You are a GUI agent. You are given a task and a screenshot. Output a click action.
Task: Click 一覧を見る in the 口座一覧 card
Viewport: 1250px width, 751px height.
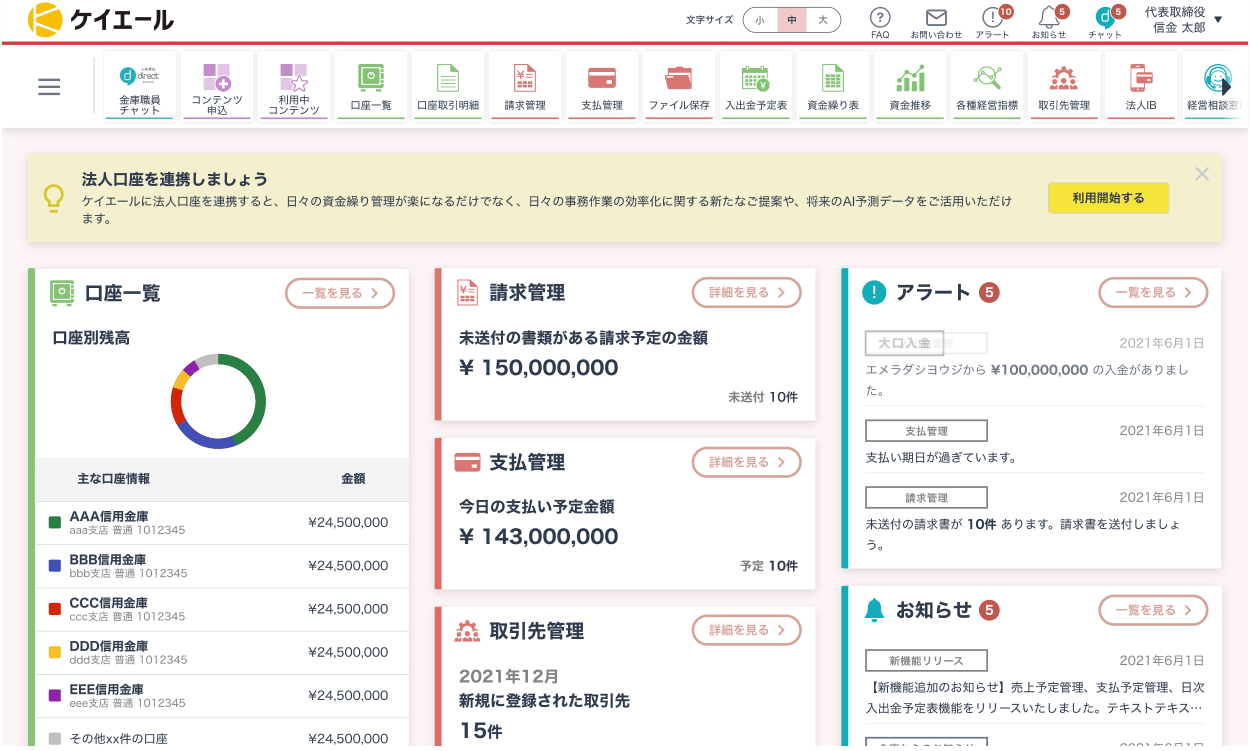tap(340, 293)
